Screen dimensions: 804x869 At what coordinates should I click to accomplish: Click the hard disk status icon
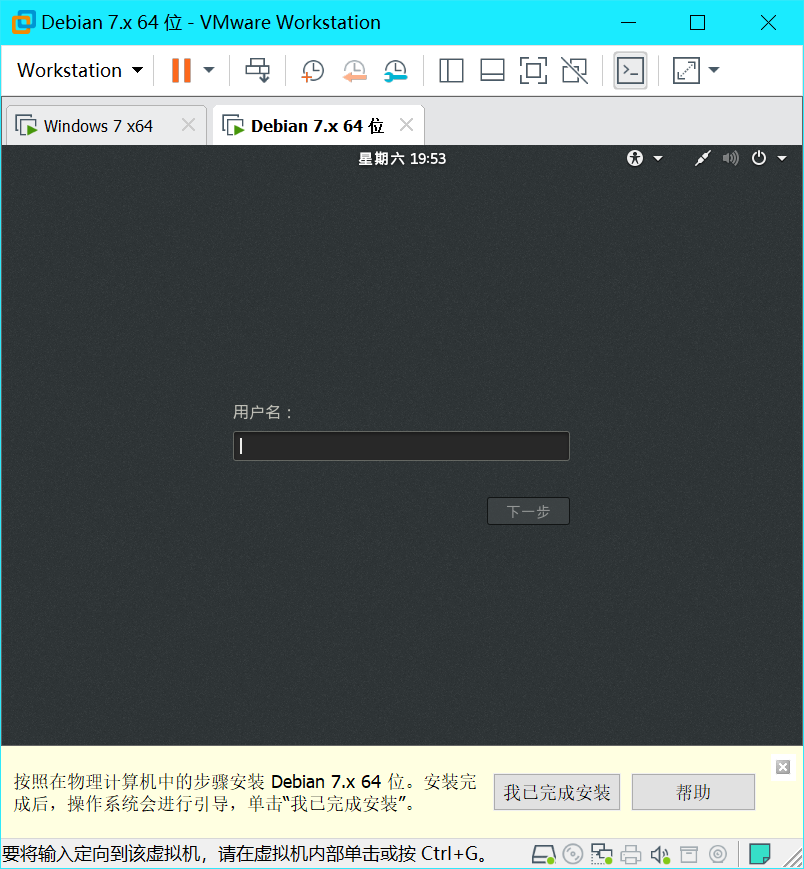click(544, 854)
